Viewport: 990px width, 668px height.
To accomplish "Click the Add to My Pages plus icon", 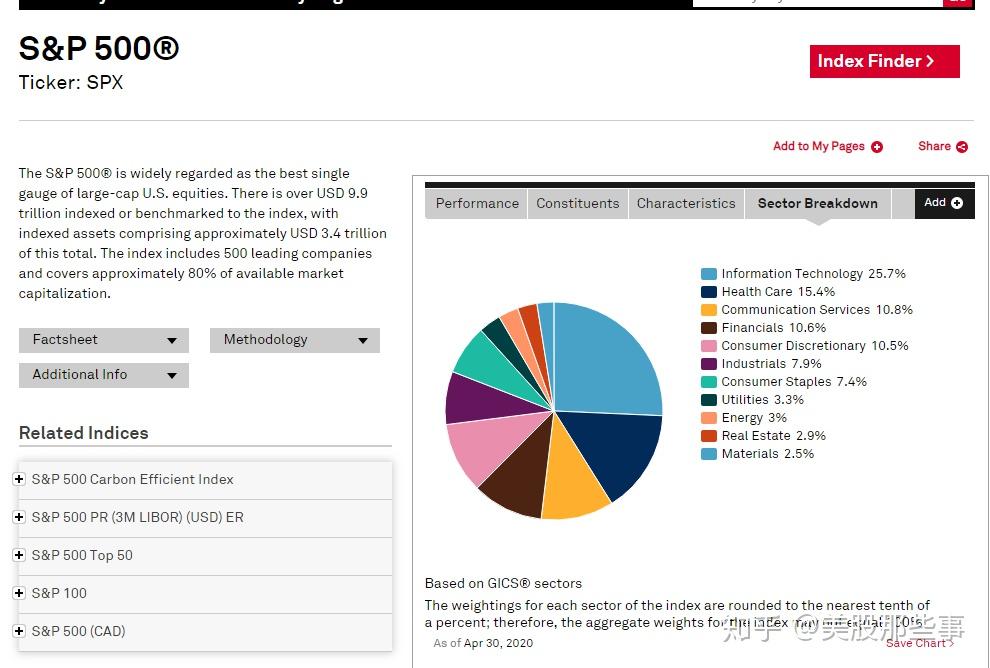I will pos(876,147).
